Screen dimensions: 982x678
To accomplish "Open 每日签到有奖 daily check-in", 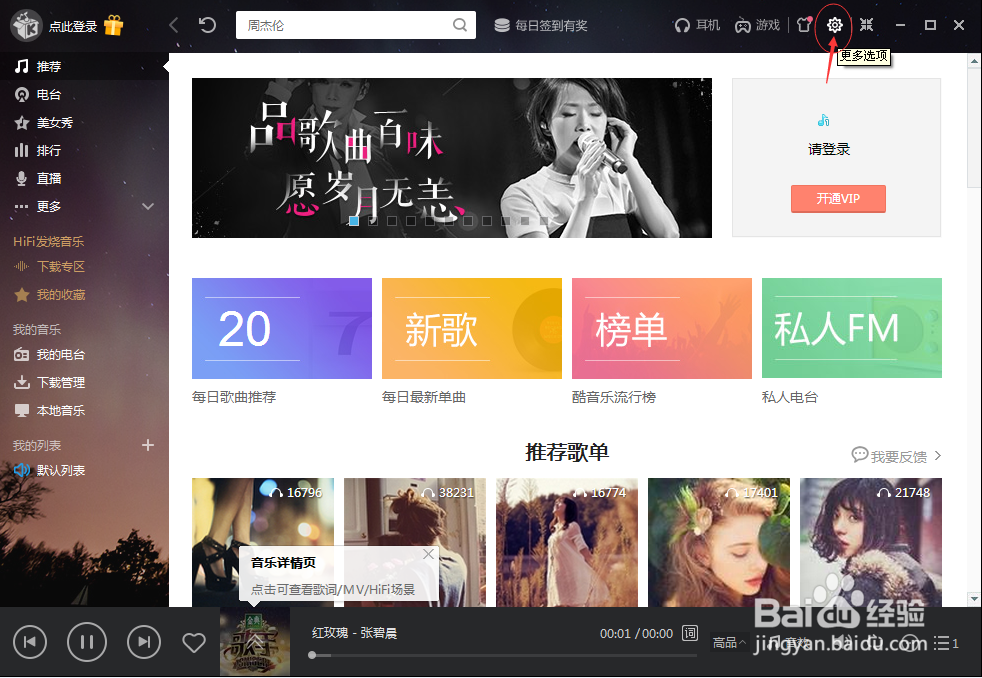I will 540,26.
